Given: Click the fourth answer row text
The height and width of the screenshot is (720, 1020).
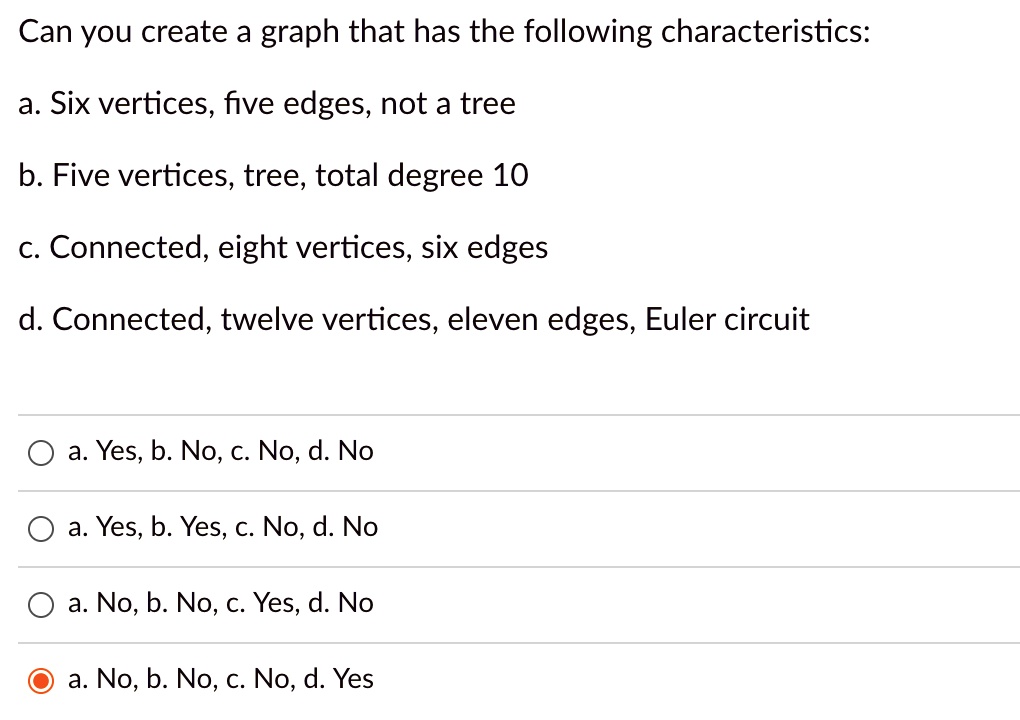Looking at the screenshot, I should click(x=219, y=679).
